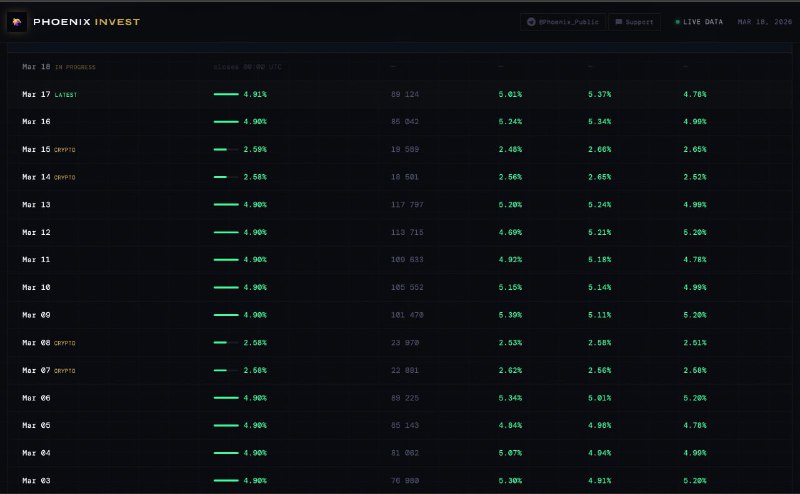Click the 2.62% cell in Mar 07 row
Image resolution: width=800 pixels, height=494 pixels.
pyautogui.click(x=510, y=370)
